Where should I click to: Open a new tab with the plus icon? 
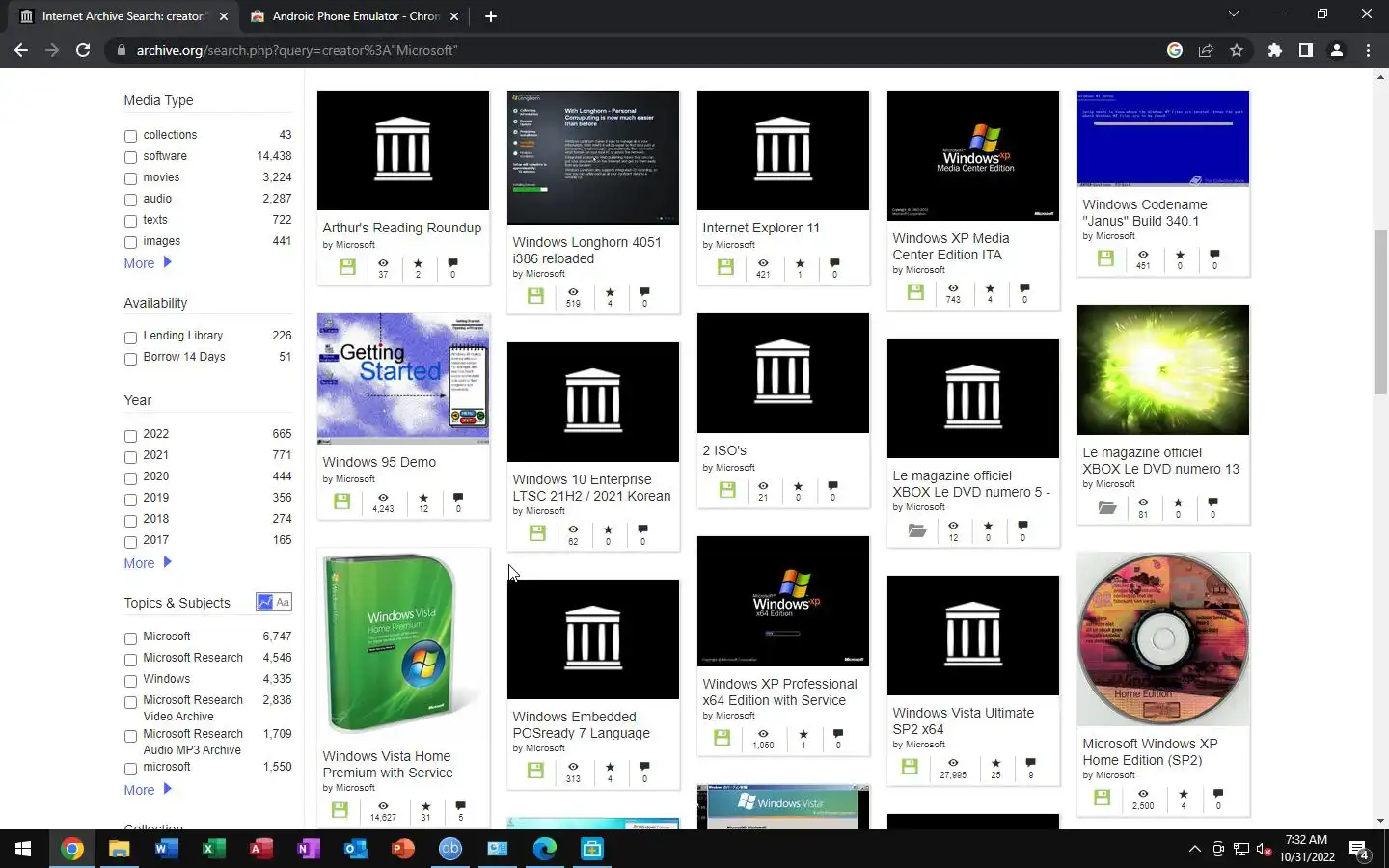490,15
